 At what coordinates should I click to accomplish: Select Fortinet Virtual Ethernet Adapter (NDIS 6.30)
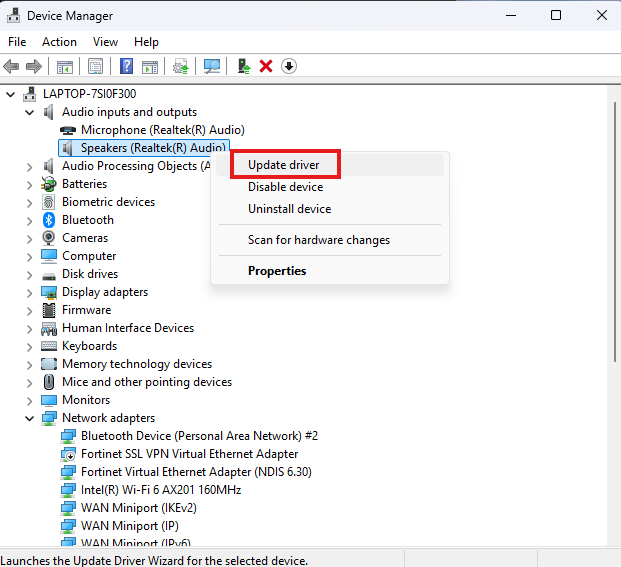(196, 472)
